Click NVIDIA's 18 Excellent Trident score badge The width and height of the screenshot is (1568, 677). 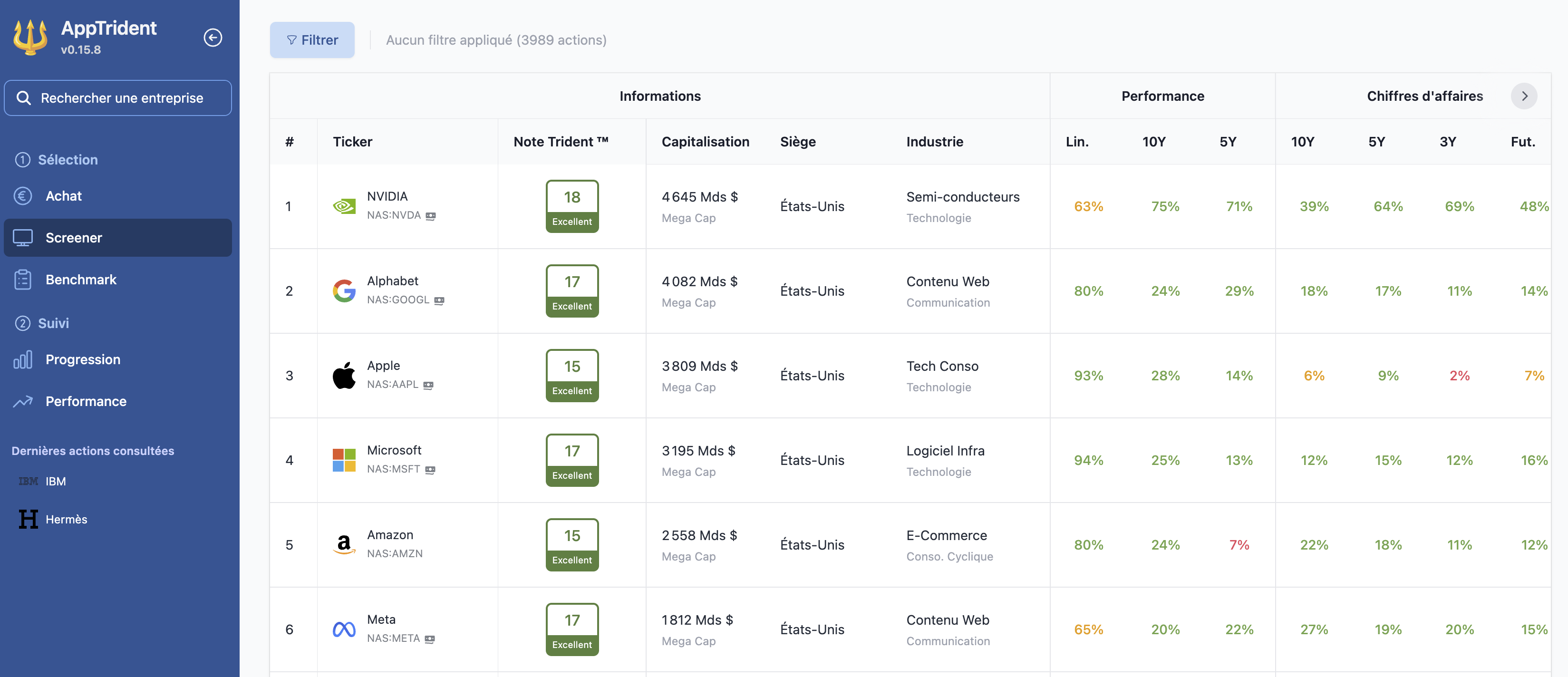[571, 206]
